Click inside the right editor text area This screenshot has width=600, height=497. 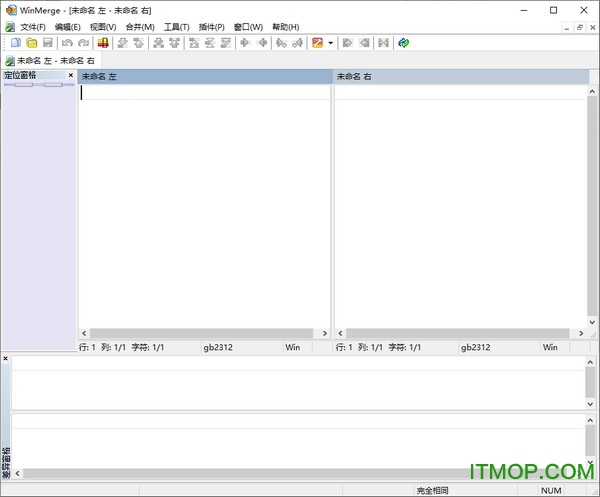(461, 207)
